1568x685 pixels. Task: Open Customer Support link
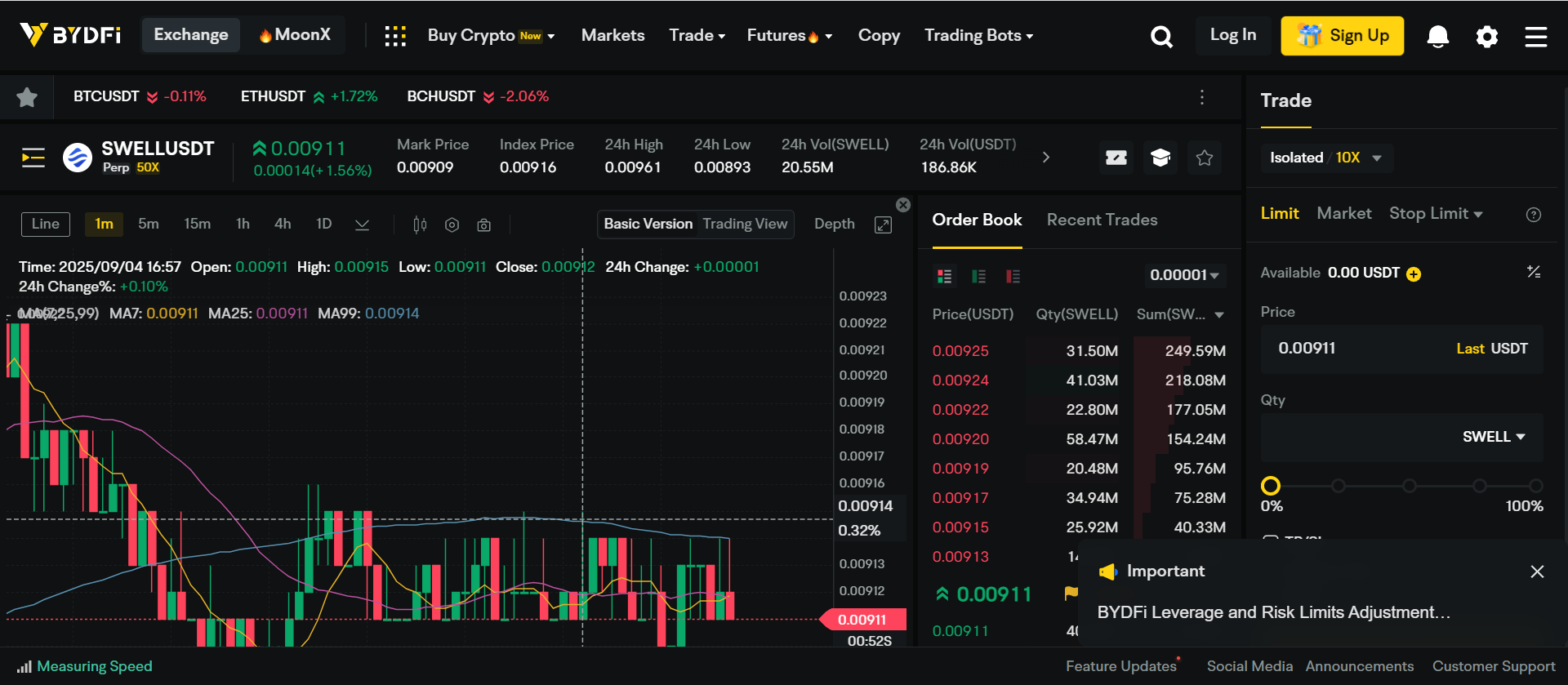(x=1493, y=667)
